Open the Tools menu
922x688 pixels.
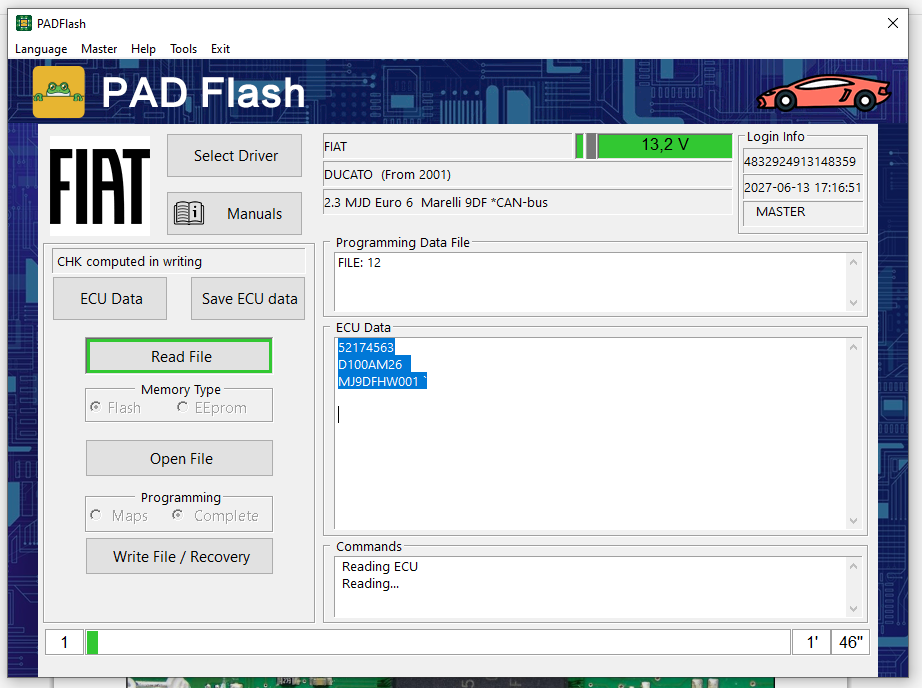click(183, 49)
